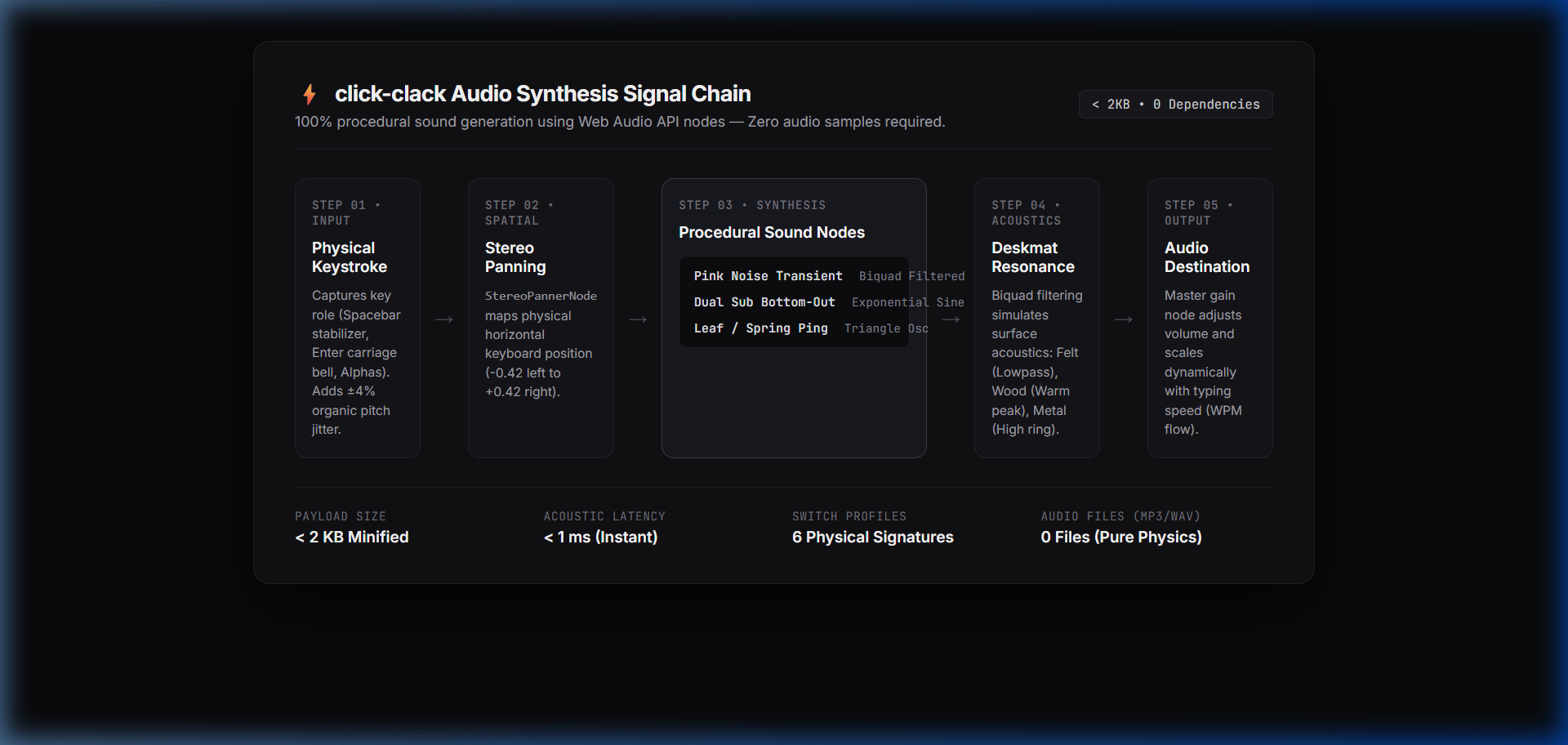The height and width of the screenshot is (745, 1568).
Task: Click the orange lightning bolt icon
Action: pyautogui.click(x=310, y=94)
